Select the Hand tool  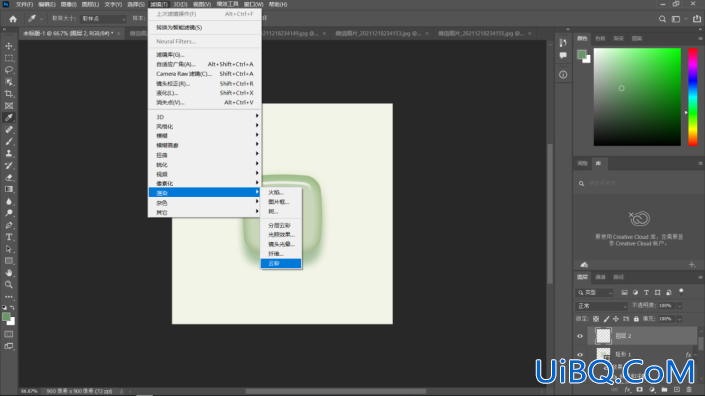pyautogui.click(x=9, y=273)
